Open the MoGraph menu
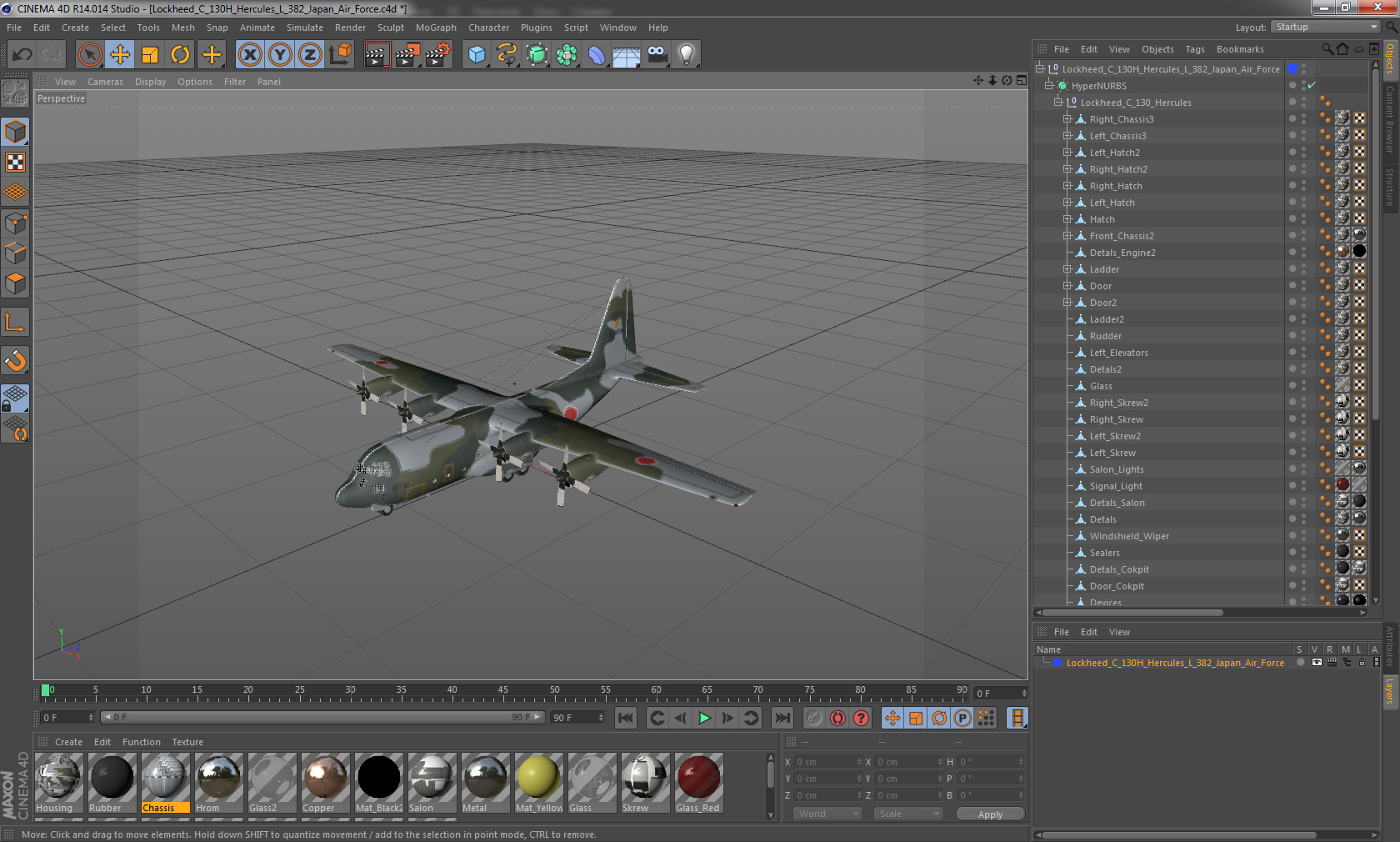Viewport: 1400px width, 842px height. coord(436,28)
